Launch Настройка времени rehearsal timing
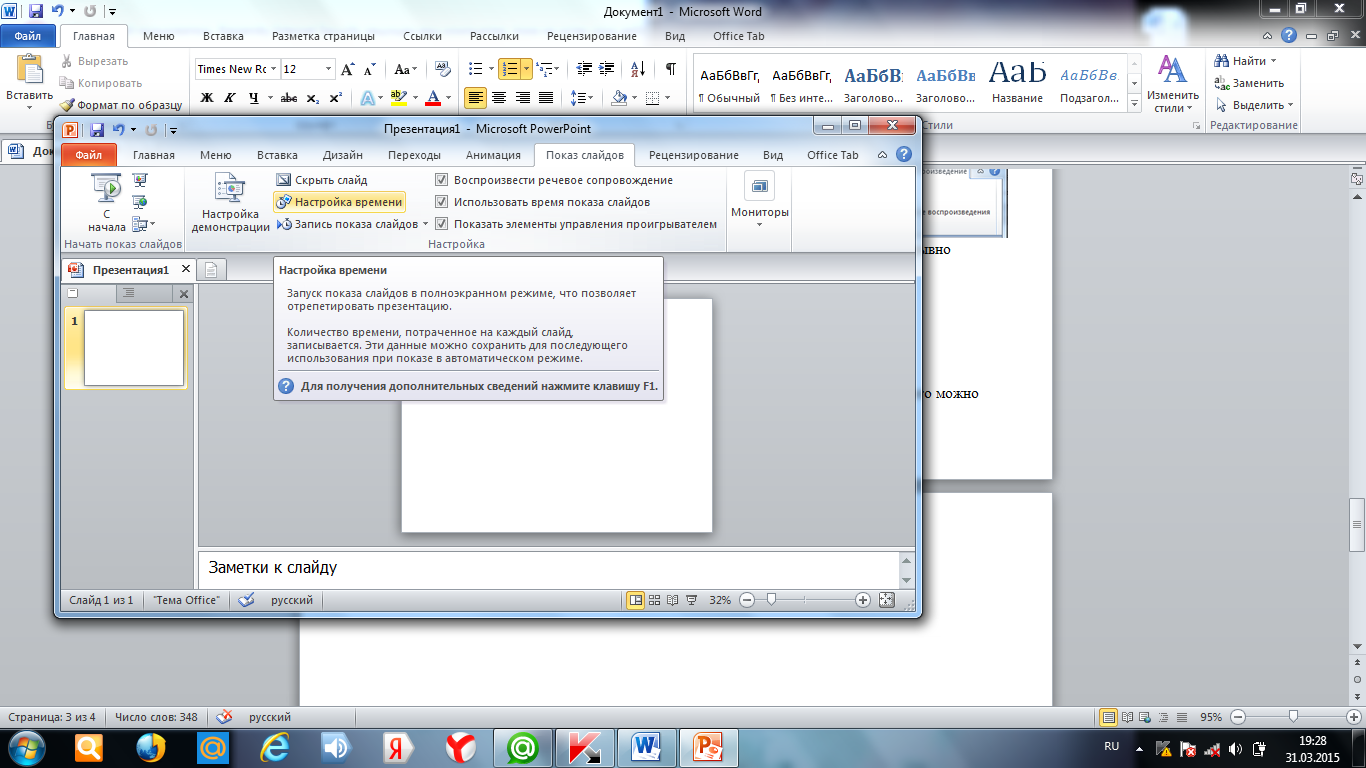Screen dimensions: 1366x768 click(340, 202)
